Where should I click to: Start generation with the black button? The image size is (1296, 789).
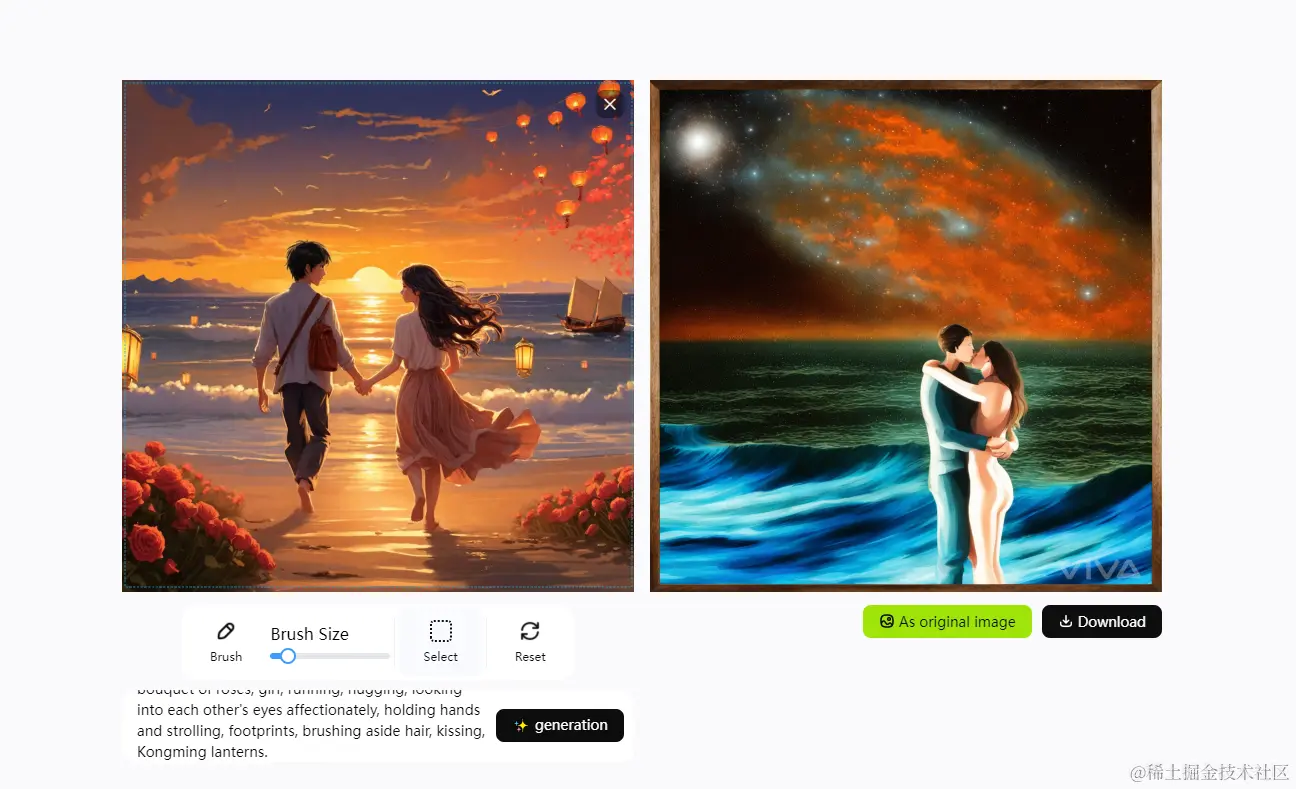tap(560, 726)
